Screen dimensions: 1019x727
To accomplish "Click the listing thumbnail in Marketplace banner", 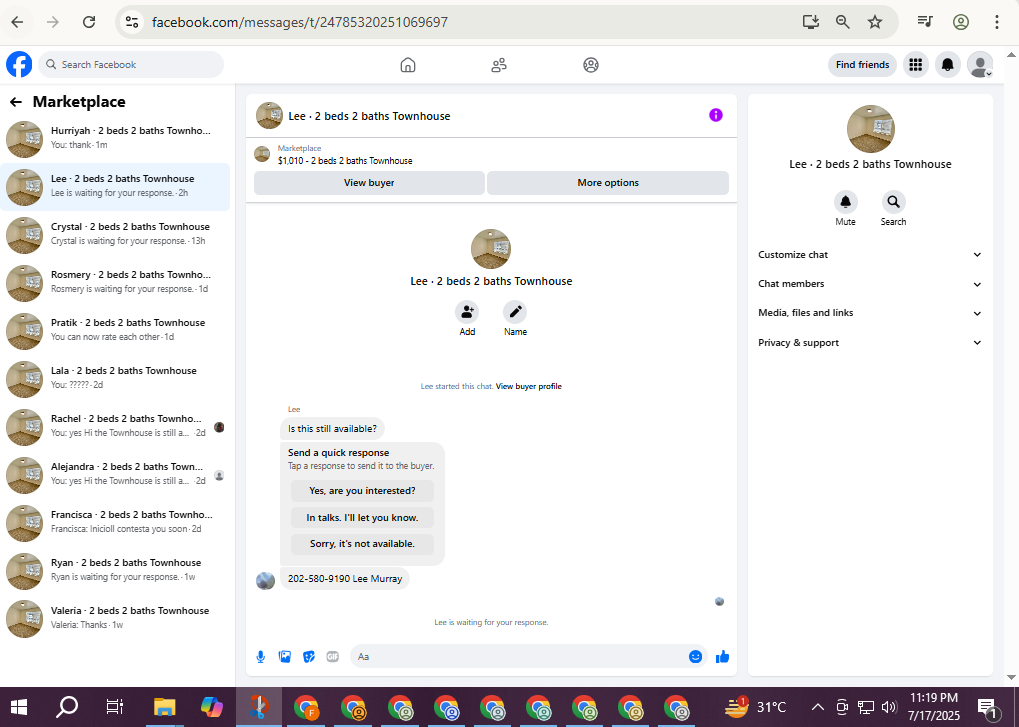I will (262, 154).
